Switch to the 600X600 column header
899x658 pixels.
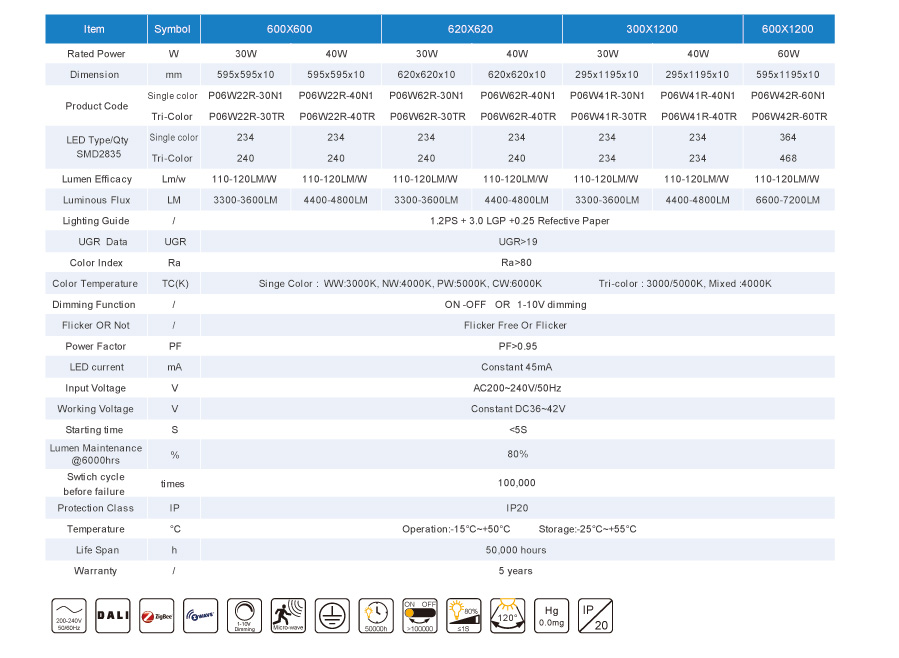pos(290,29)
